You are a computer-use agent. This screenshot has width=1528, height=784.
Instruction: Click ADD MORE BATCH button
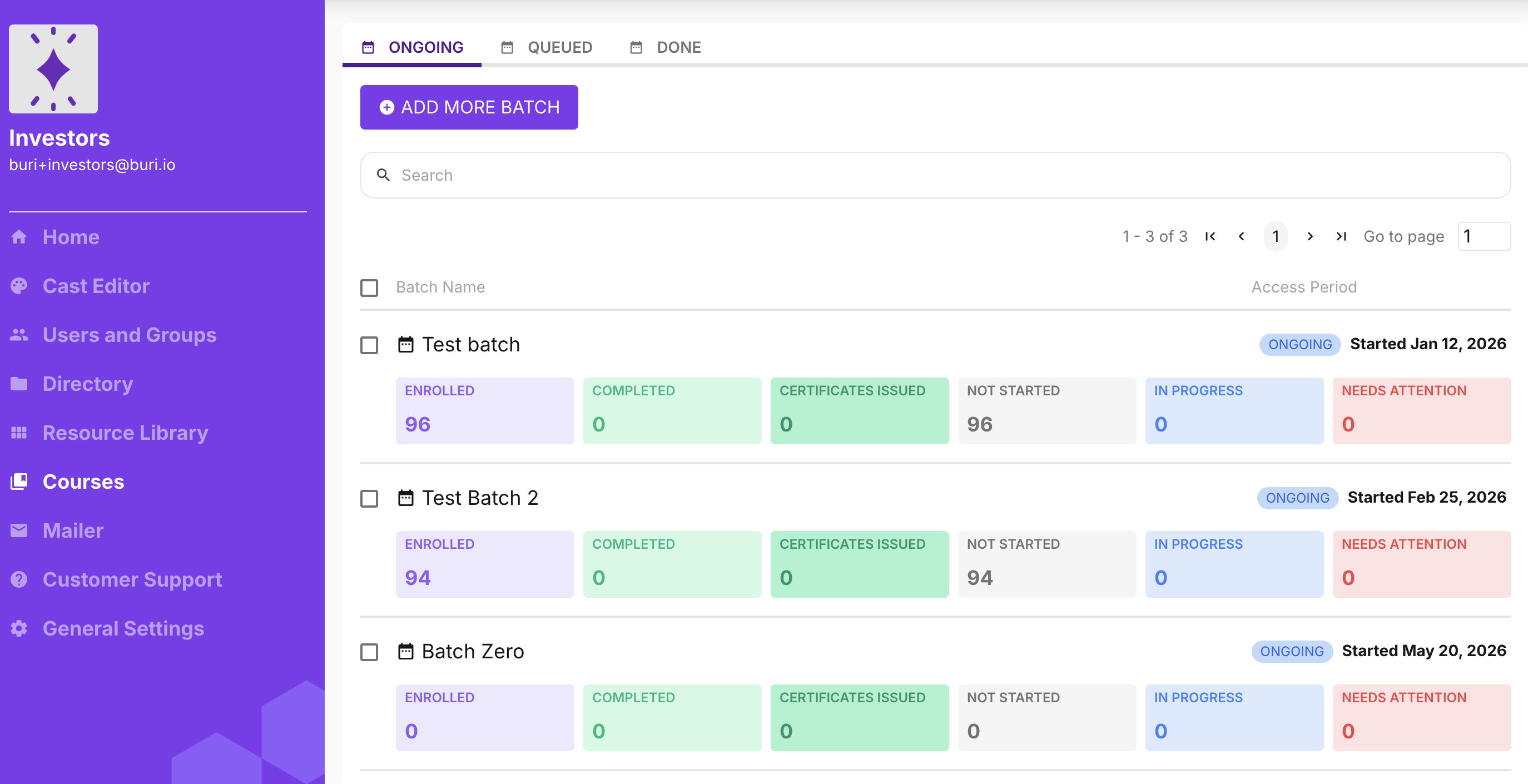pos(469,107)
